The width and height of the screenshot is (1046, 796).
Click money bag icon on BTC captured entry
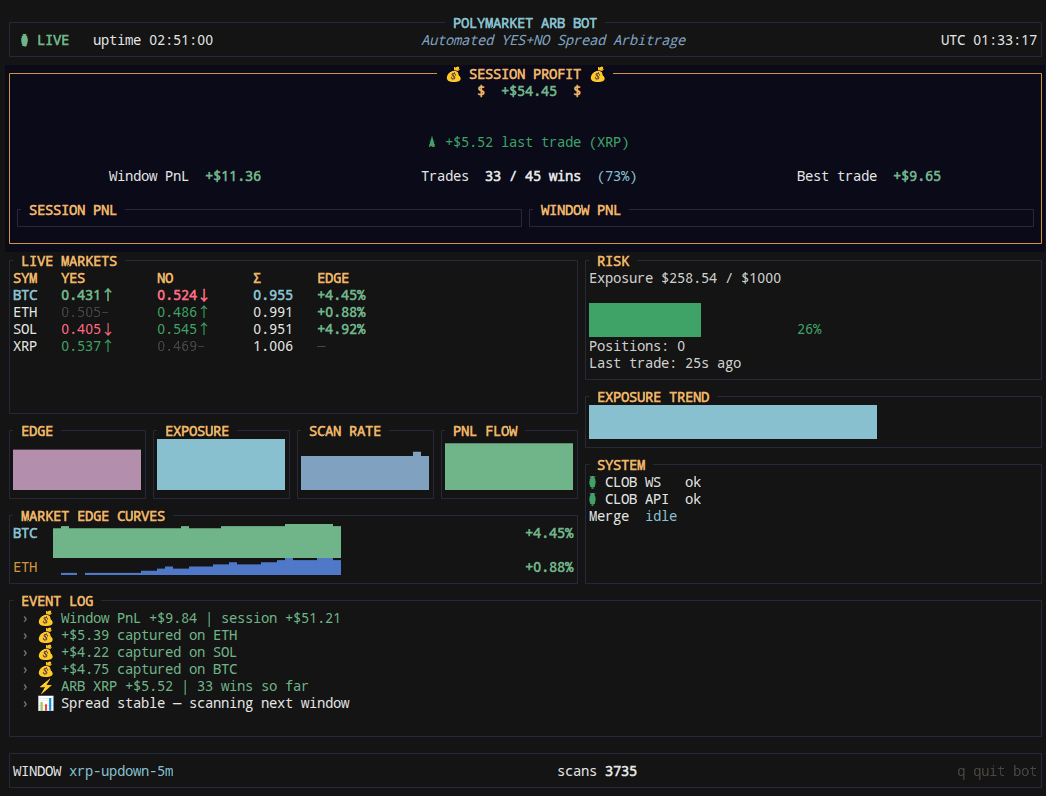45,669
